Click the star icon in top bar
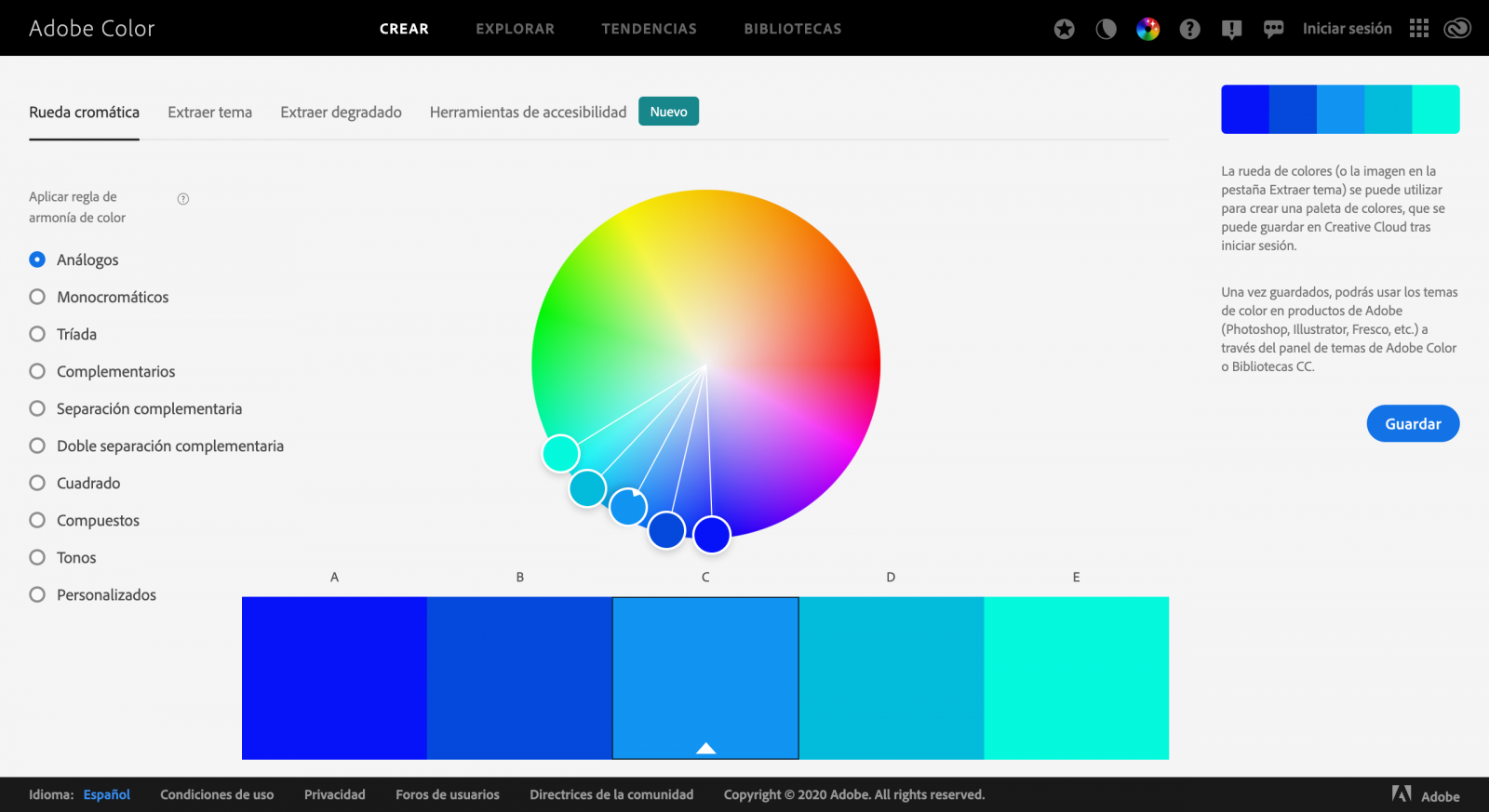This screenshot has height=812, width=1489. pyautogui.click(x=1064, y=29)
